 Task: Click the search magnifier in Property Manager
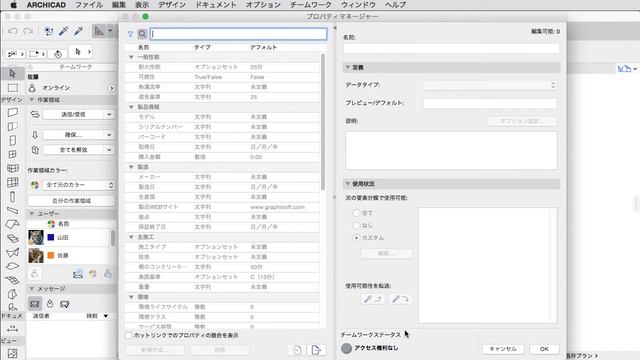click(142, 34)
